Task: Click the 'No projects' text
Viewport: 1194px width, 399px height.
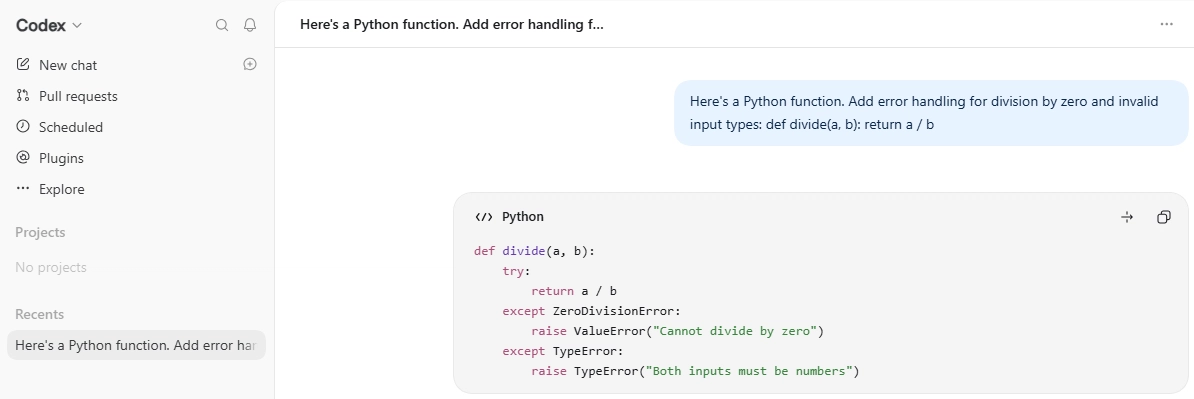Action: point(50,267)
